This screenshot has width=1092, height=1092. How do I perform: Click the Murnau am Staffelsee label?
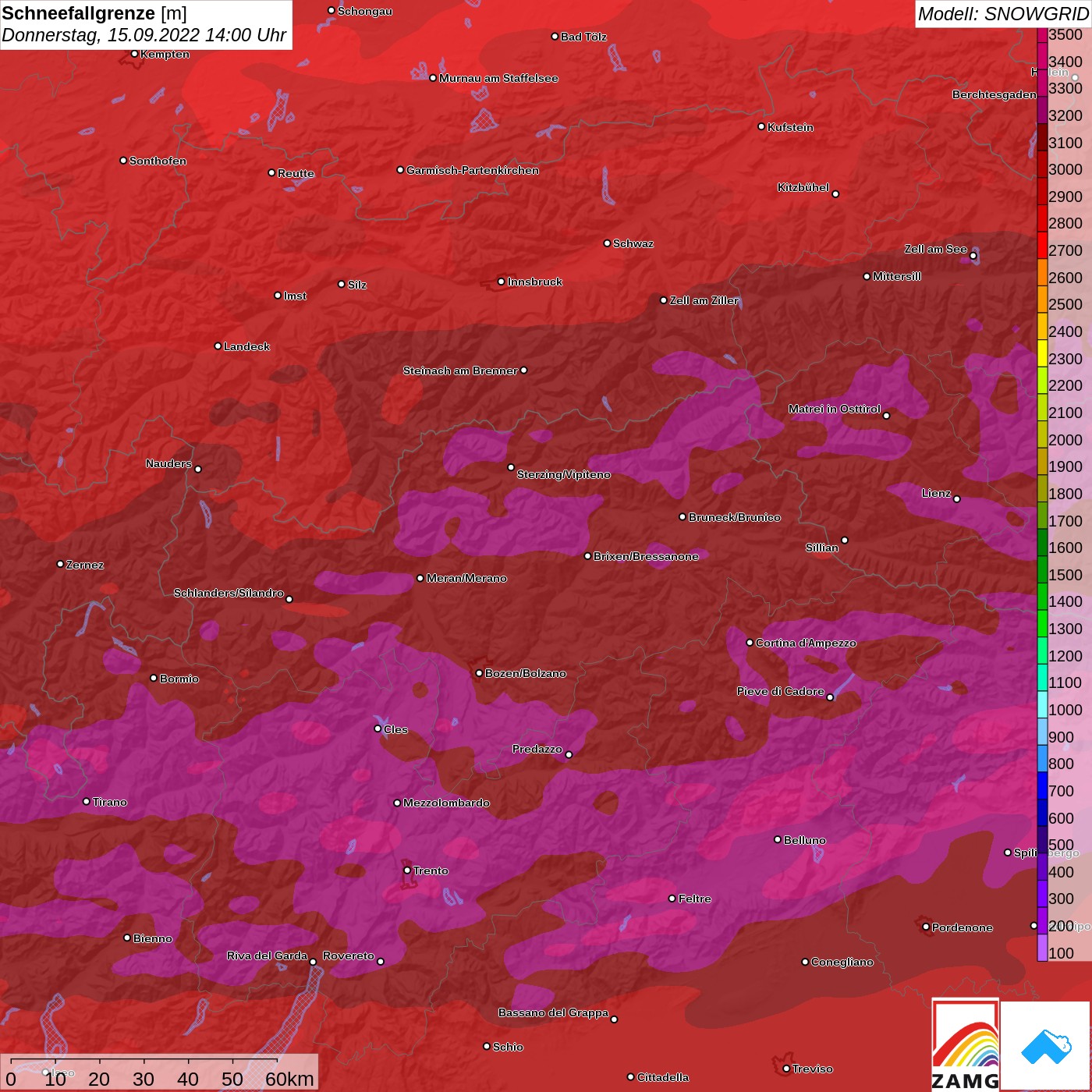pyautogui.click(x=498, y=78)
